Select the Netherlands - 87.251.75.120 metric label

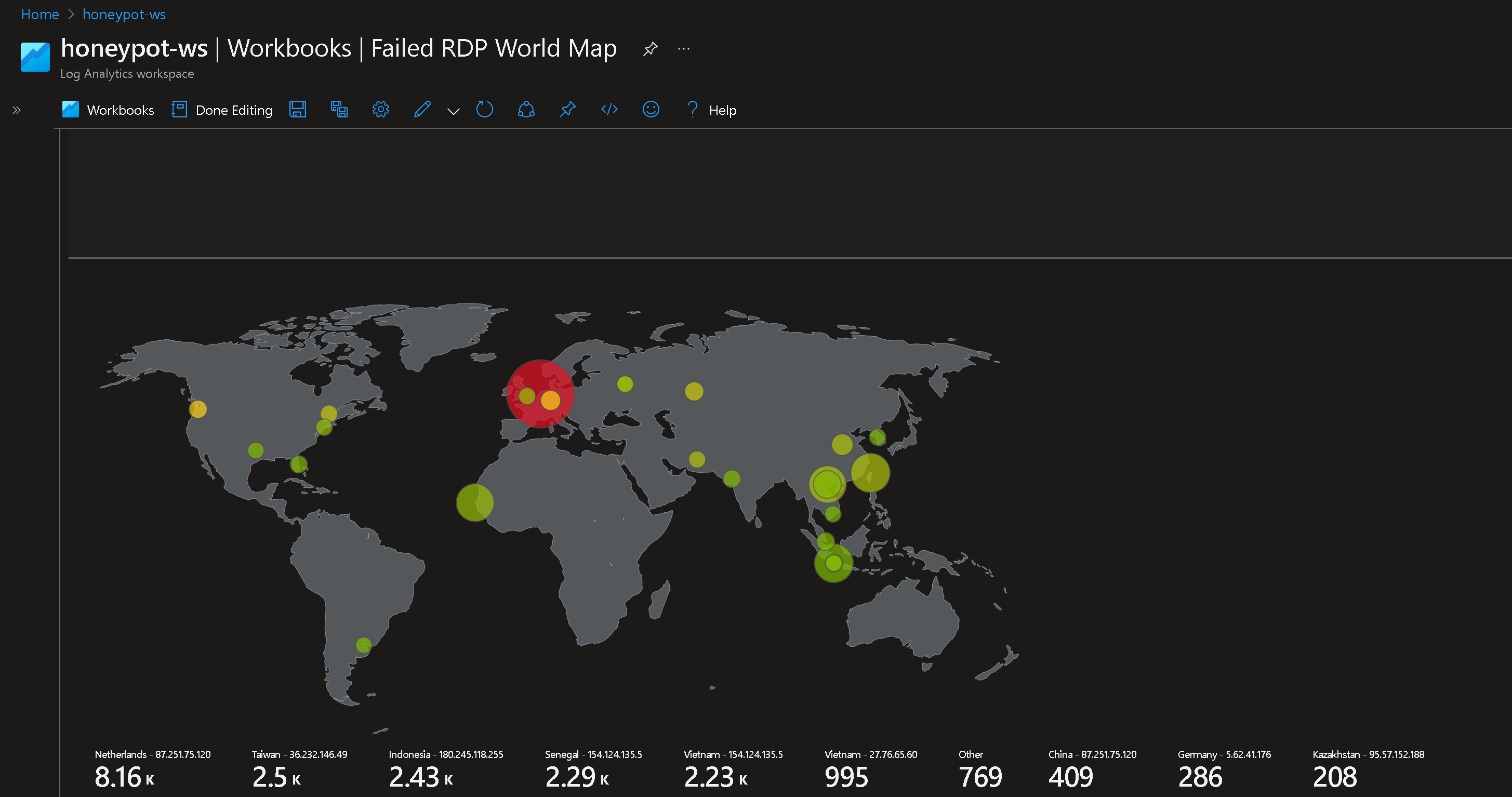point(153,754)
